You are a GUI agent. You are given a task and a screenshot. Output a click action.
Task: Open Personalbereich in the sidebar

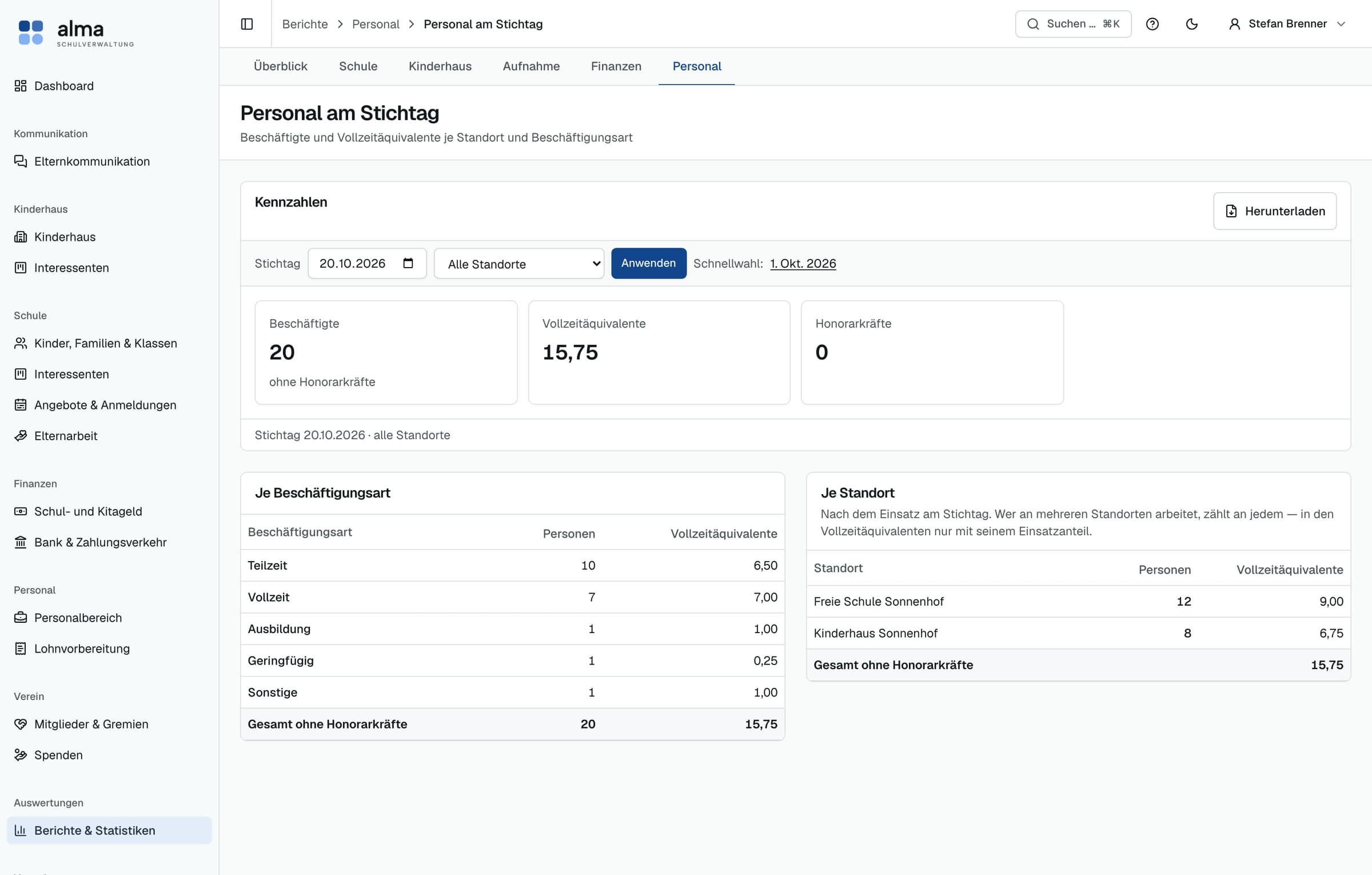click(109, 618)
